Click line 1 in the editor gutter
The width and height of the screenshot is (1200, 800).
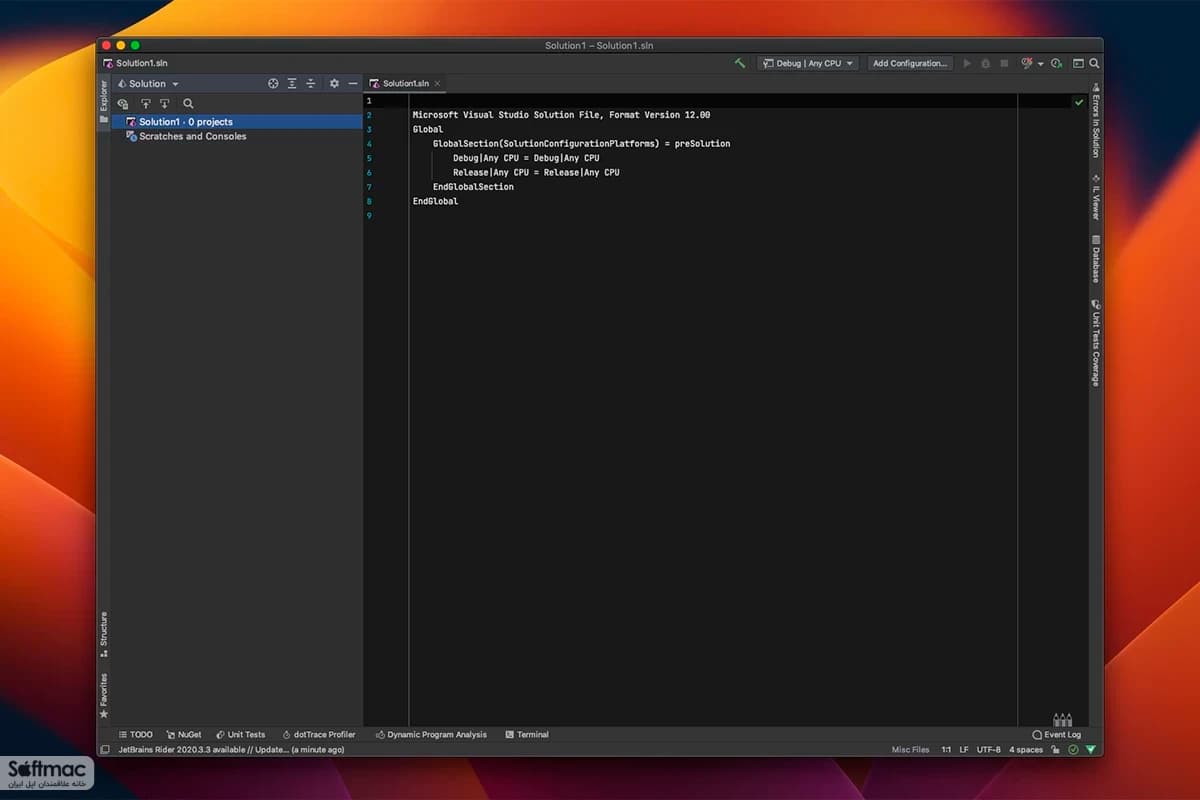pyautogui.click(x=369, y=101)
